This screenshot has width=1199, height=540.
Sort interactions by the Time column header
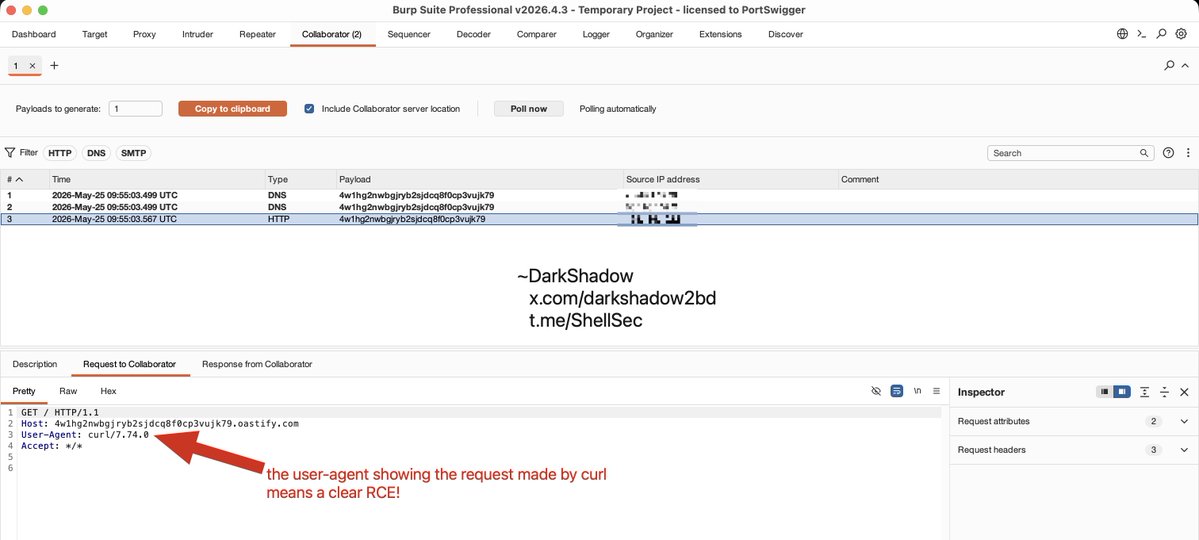pos(157,180)
